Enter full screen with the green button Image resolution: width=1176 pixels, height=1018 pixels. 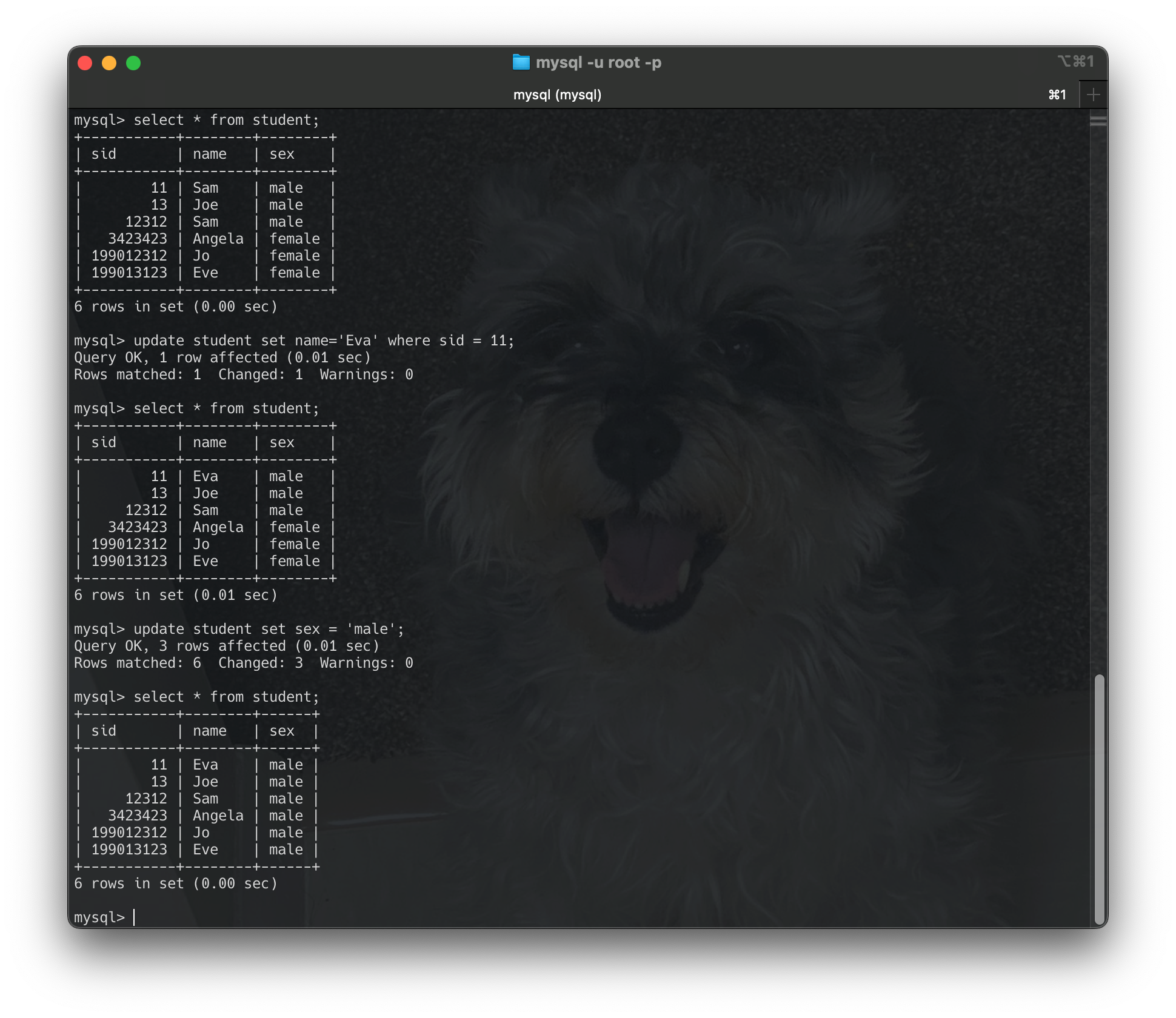pos(134,62)
